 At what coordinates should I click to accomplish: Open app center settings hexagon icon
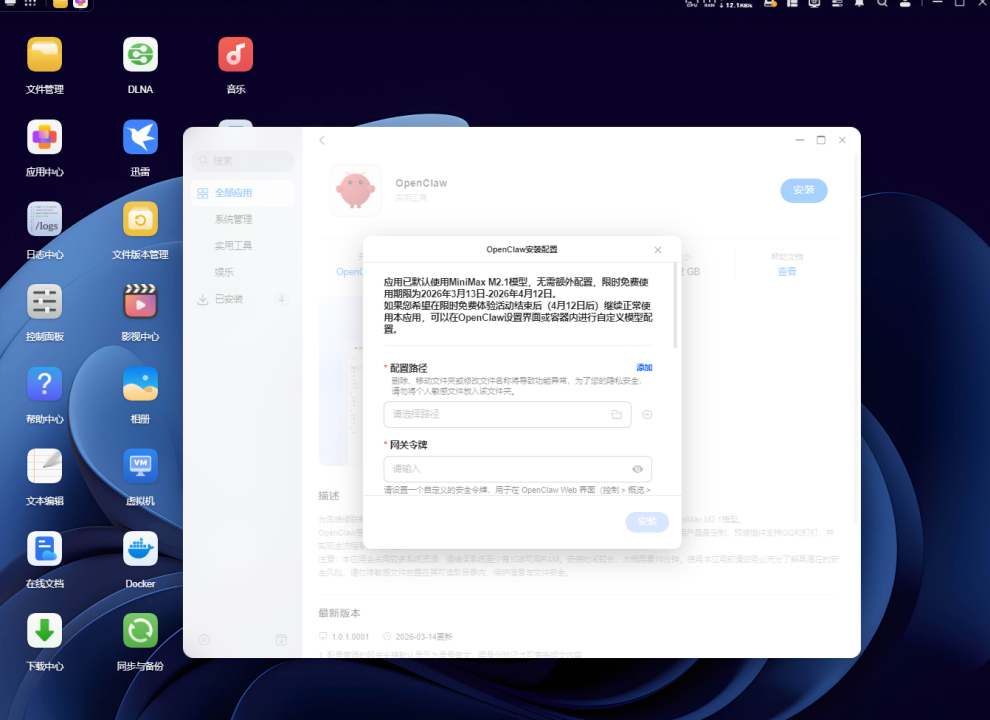[x=204, y=640]
